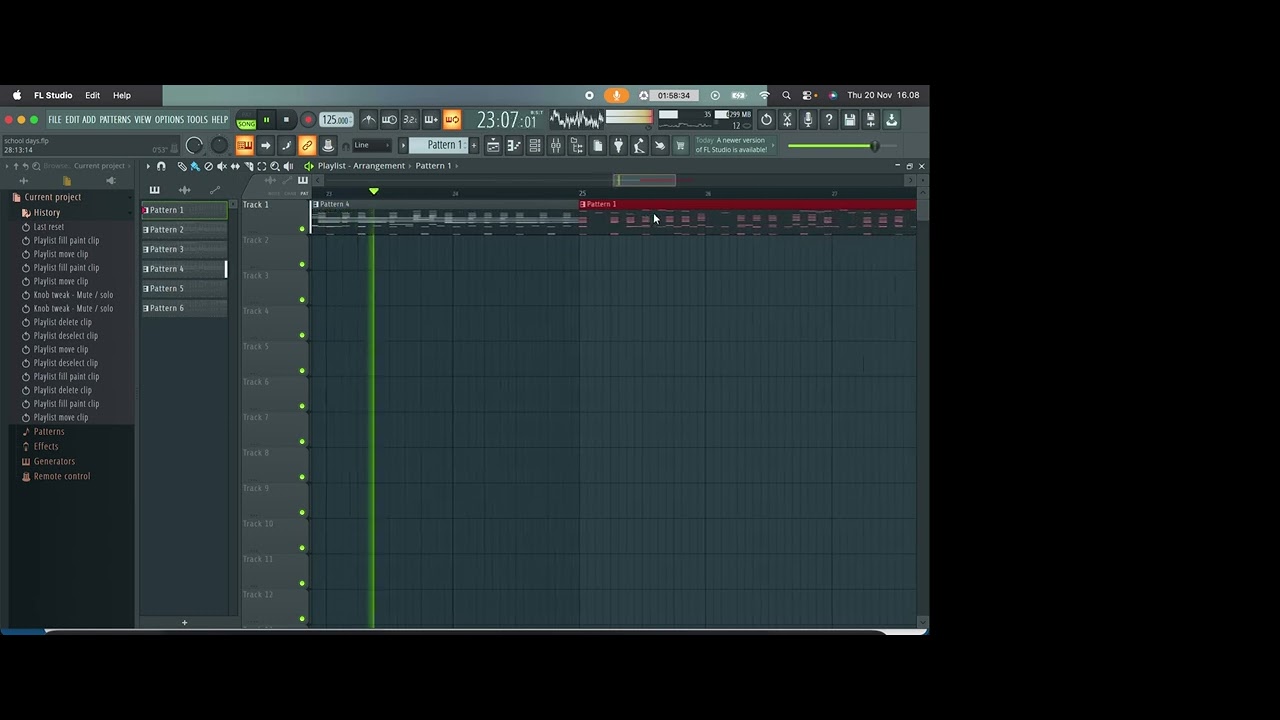This screenshot has height=720, width=1280.
Task: Click the Generators browser entry
Action: coord(54,461)
